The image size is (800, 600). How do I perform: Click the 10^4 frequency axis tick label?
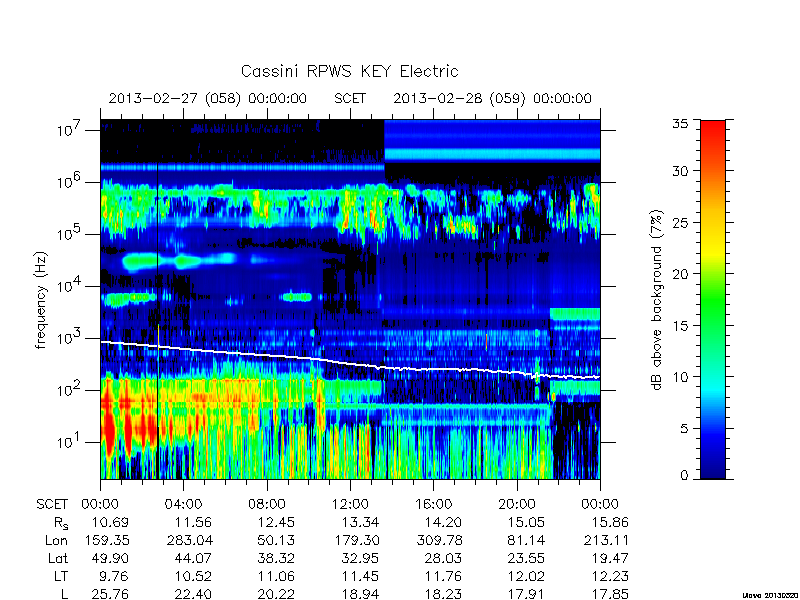[68, 285]
